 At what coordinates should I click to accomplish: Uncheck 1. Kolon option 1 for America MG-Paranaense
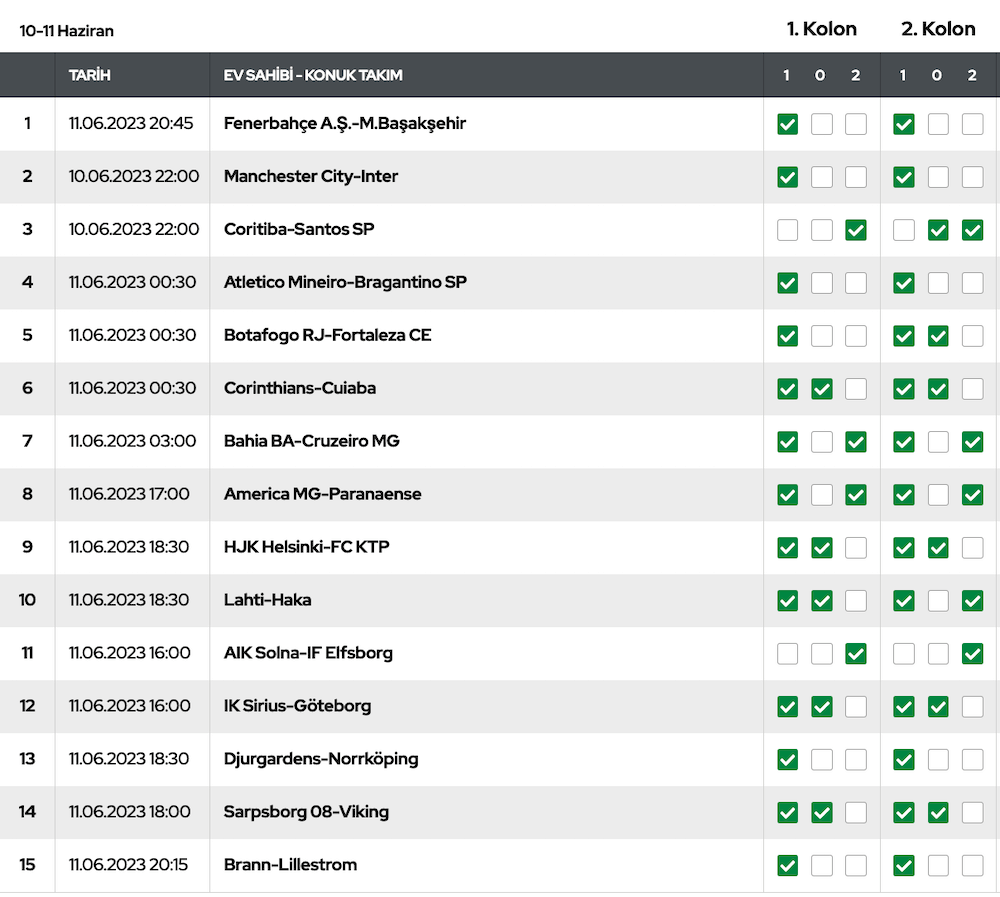pyautogui.click(x=788, y=494)
